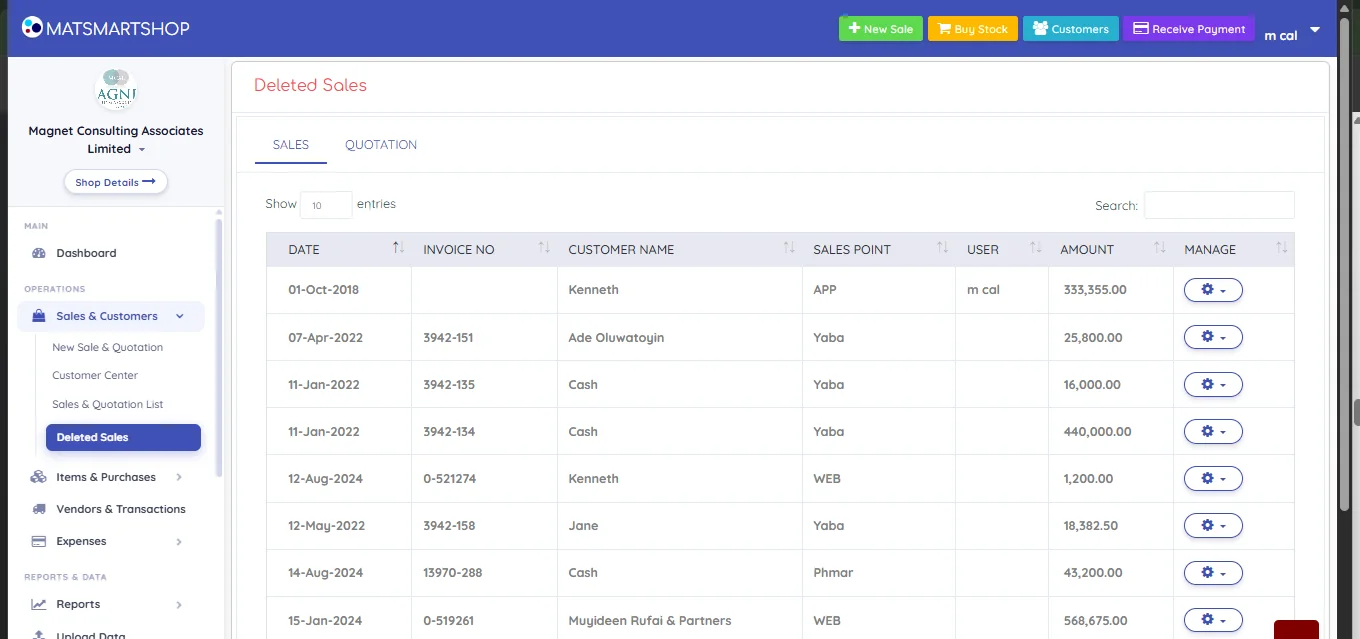Open manage gear menu for invoice 3942-134
The height and width of the screenshot is (639, 1360).
tap(1213, 431)
